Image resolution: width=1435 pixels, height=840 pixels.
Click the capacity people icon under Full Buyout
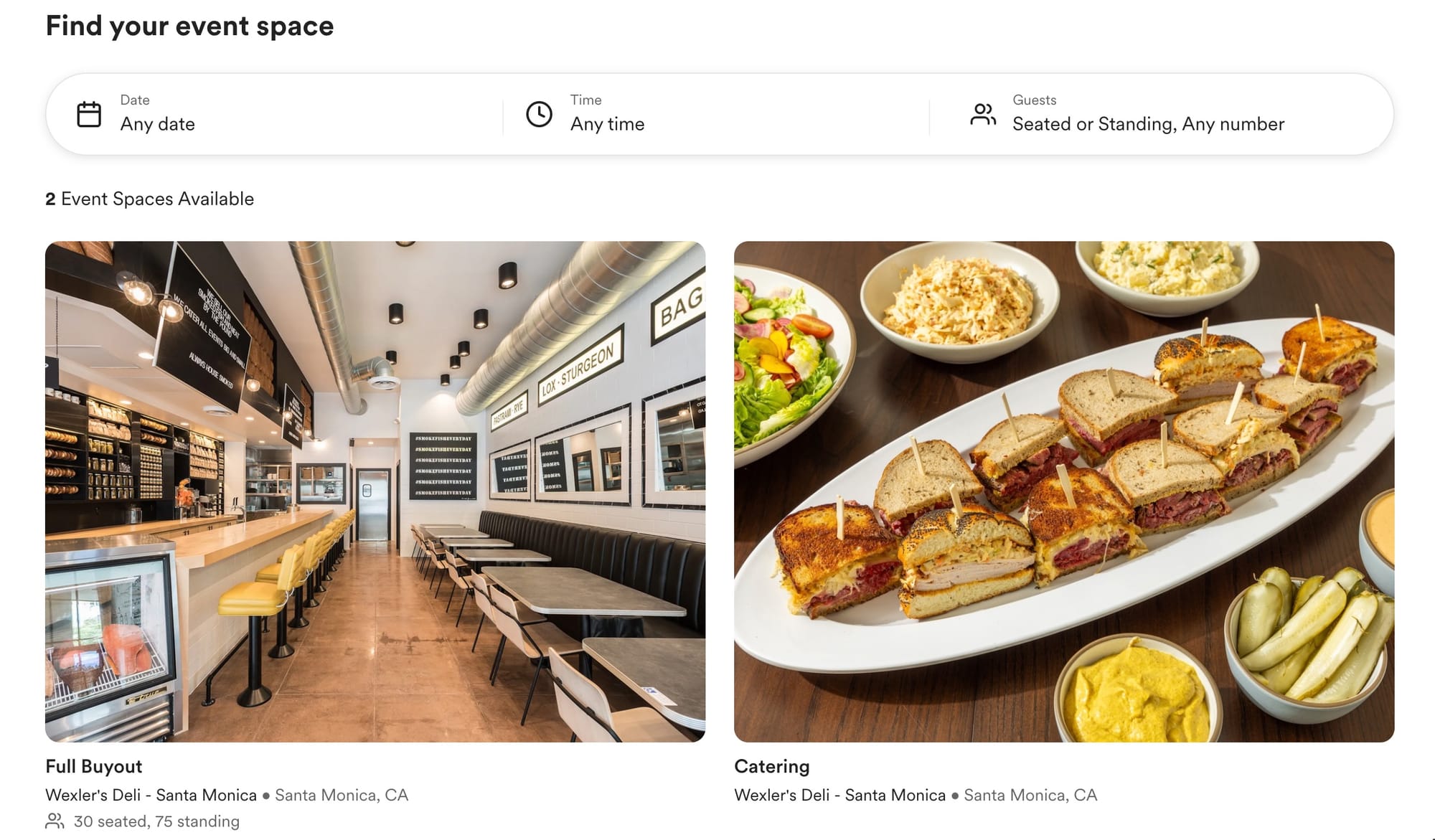point(55,821)
